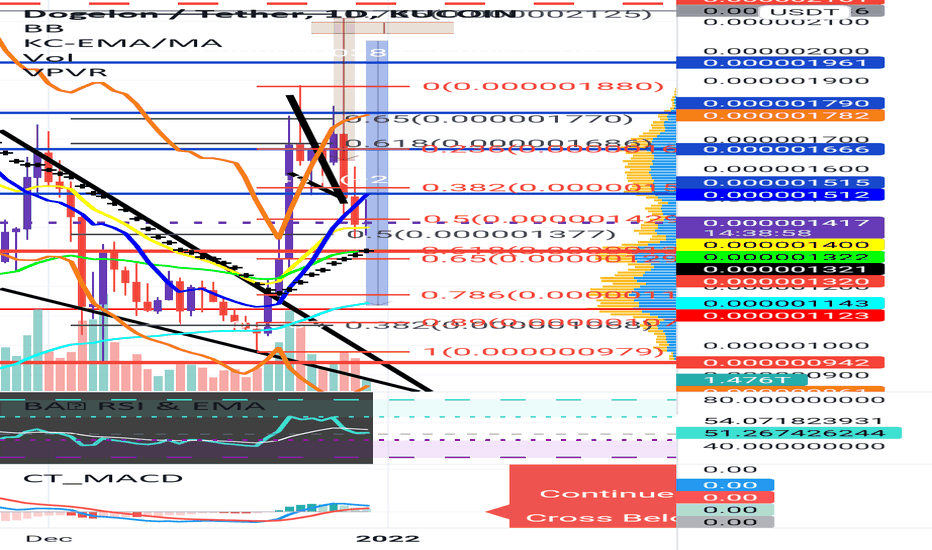The image size is (932, 550).
Task: Click the Cross Below alert text
Action: [600, 518]
